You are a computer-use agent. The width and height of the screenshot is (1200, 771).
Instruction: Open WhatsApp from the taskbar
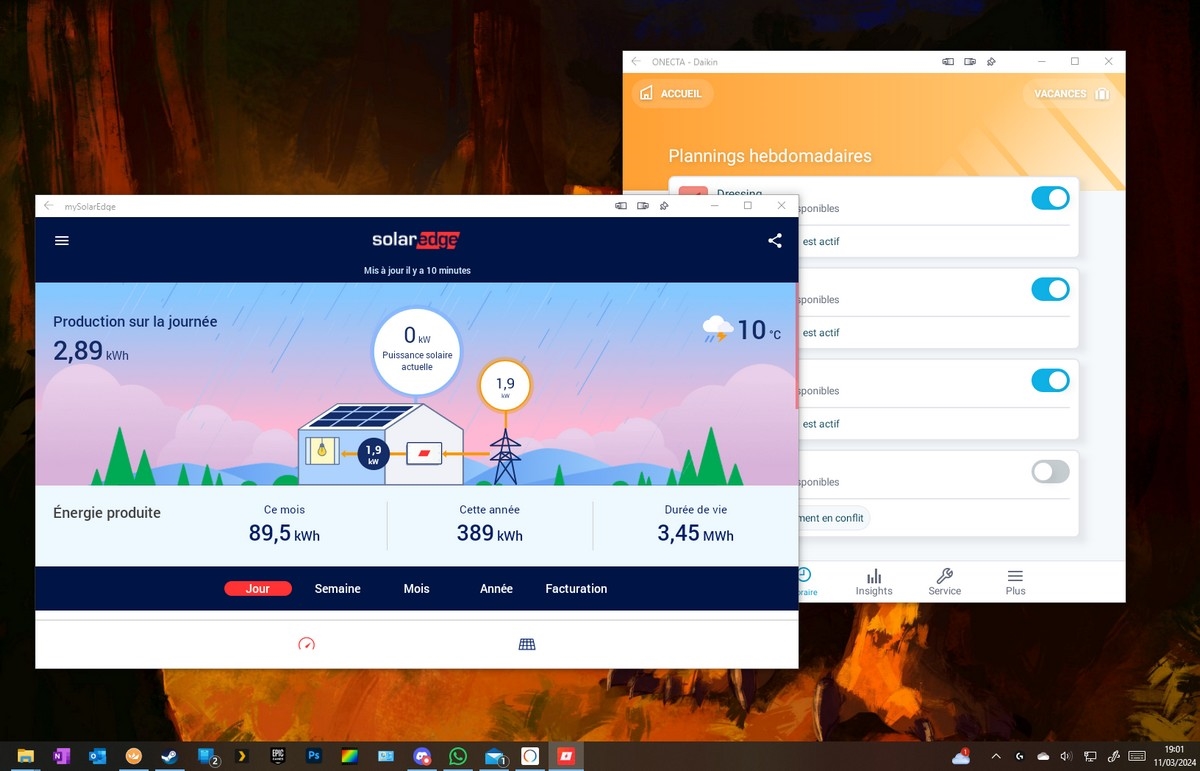click(x=458, y=757)
